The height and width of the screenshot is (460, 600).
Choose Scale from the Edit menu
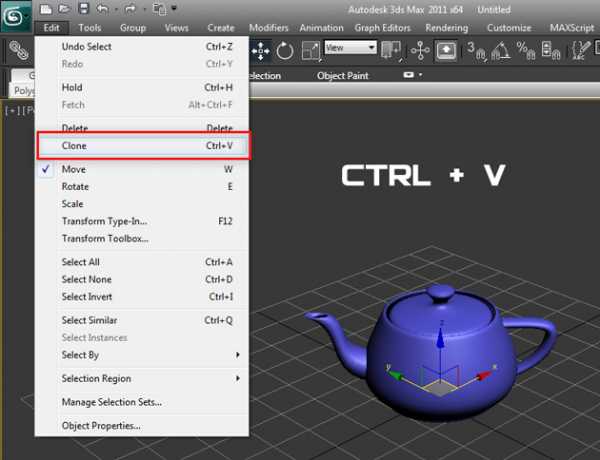point(142,204)
